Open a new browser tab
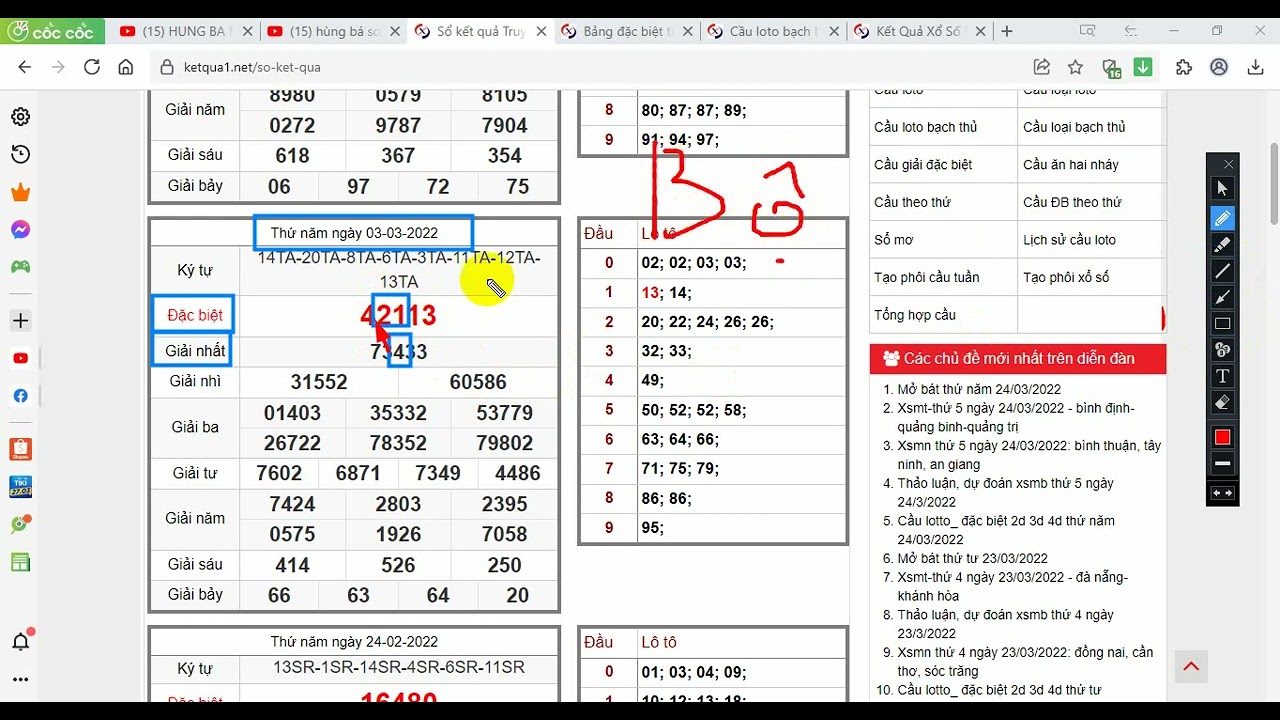This screenshot has height=720, width=1280. [x=1007, y=32]
